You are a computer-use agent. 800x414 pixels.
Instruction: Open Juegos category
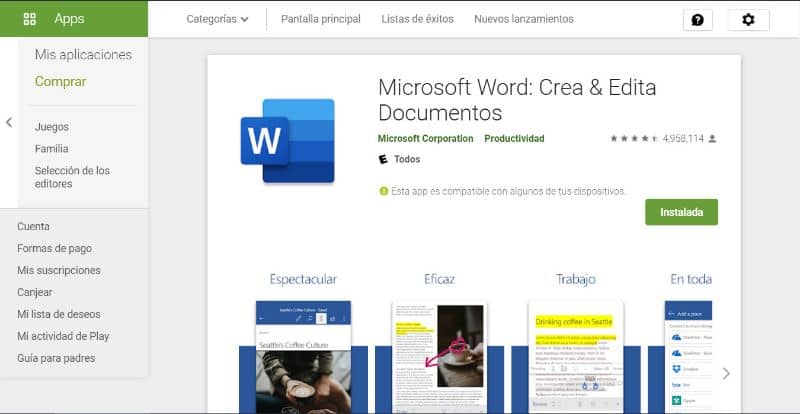point(52,127)
